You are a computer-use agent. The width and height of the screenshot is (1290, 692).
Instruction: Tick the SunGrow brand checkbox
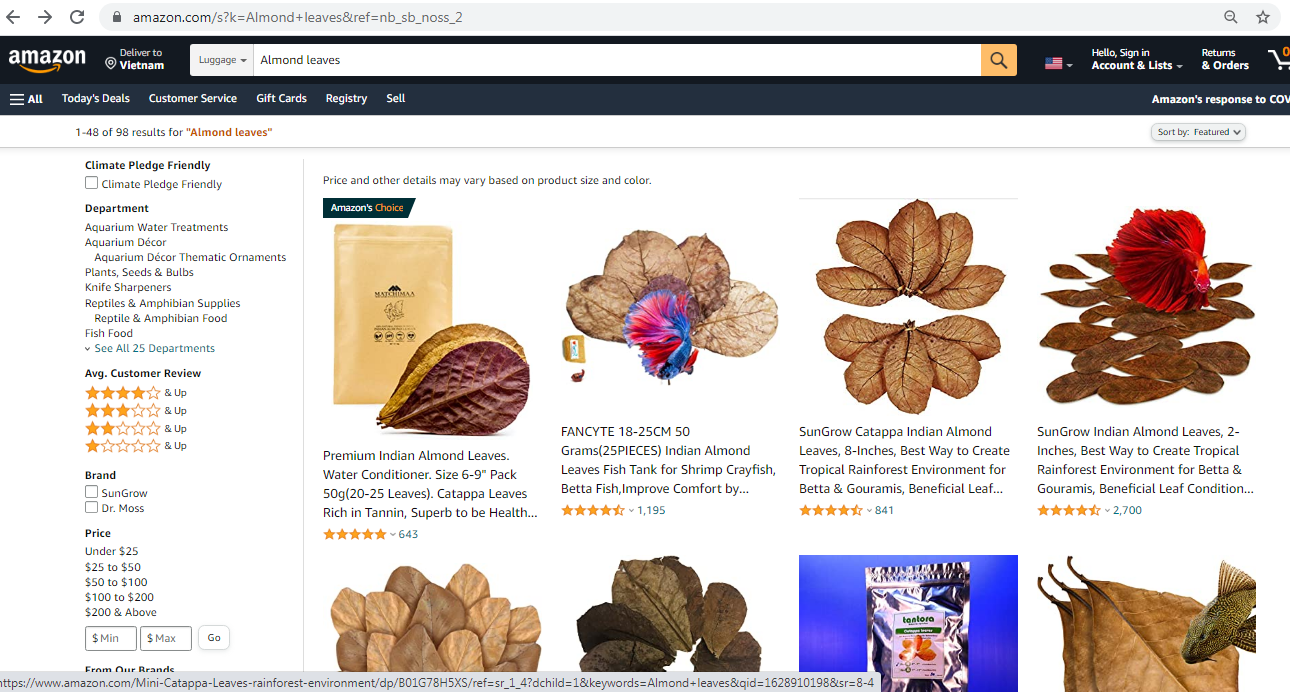[x=91, y=492]
